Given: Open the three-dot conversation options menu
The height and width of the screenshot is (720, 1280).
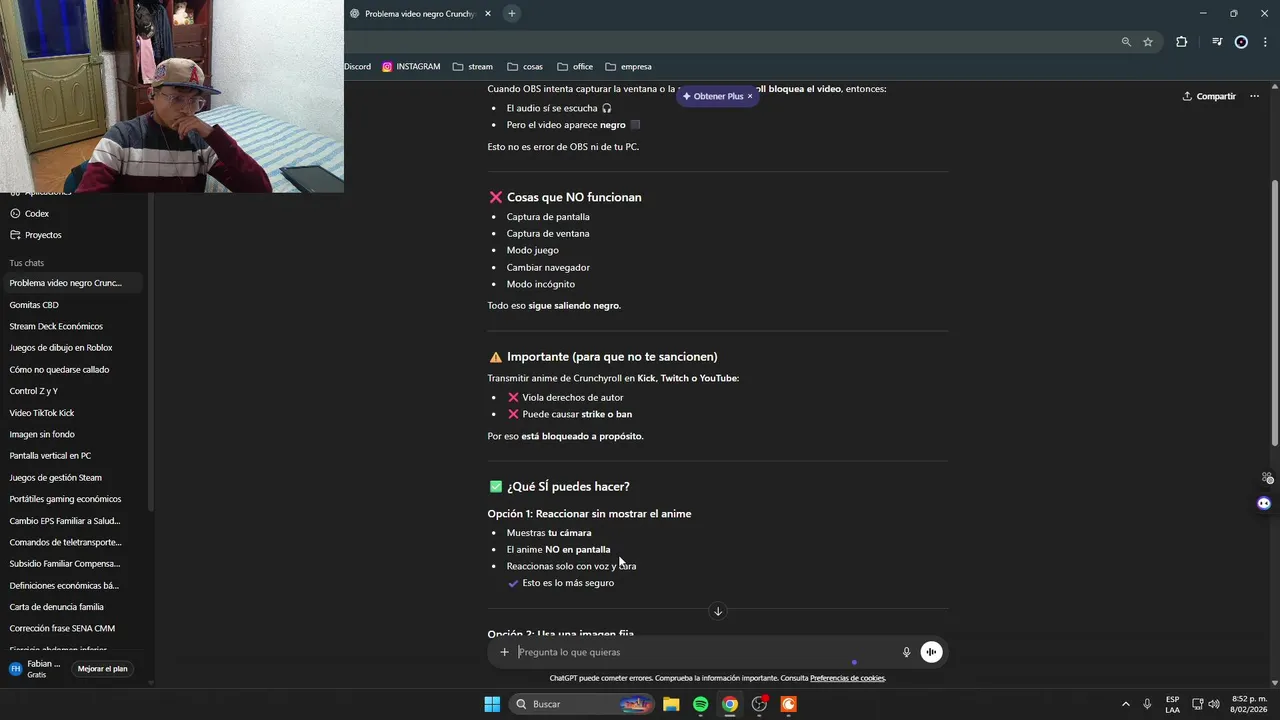Looking at the screenshot, I should click(x=1254, y=96).
